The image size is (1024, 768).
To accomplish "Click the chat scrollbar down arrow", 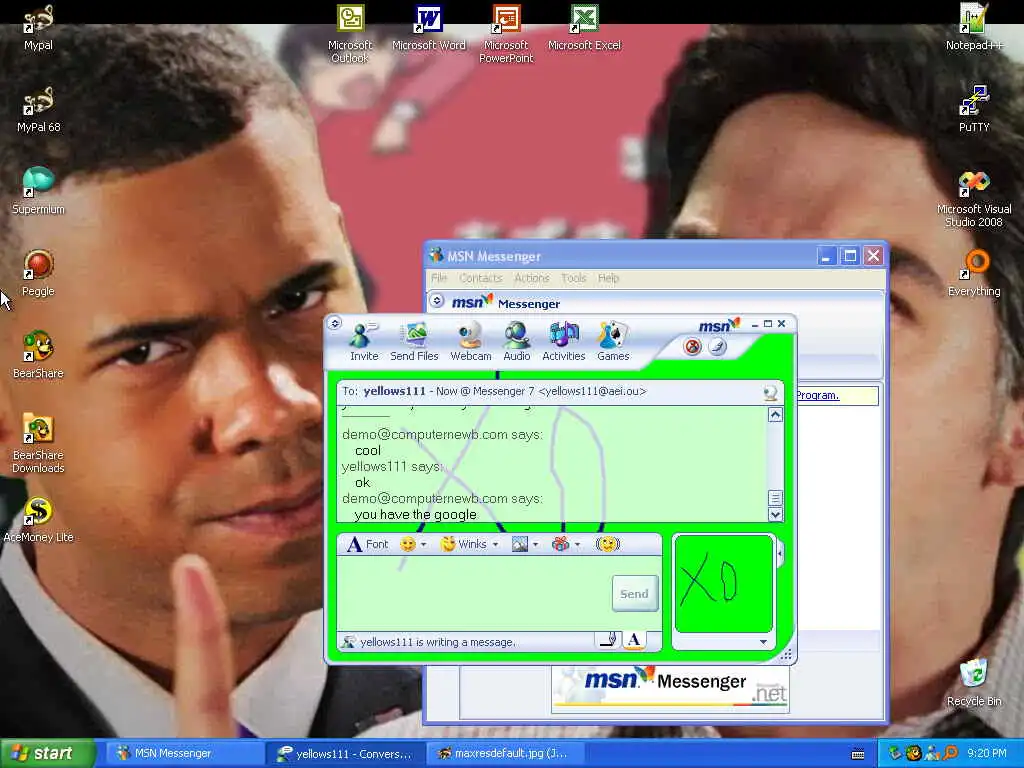I will click(775, 515).
